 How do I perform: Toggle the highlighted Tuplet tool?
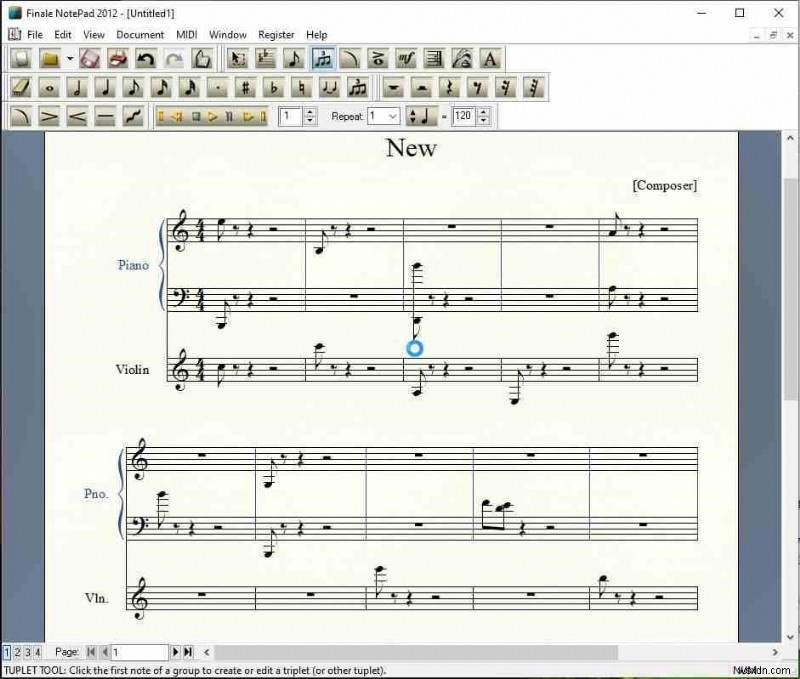[x=322, y=59]
